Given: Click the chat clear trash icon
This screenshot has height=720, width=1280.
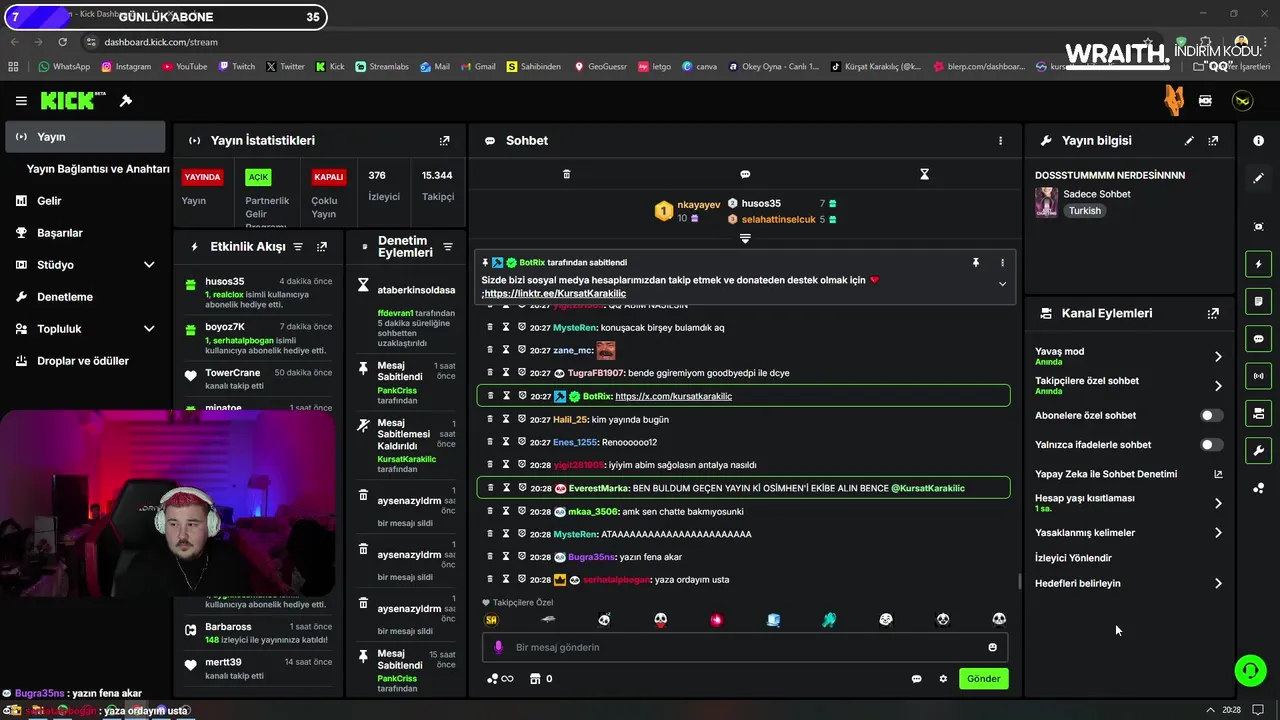Looking at the screenshot, I should pyautogui.click(x=566, y=174).
